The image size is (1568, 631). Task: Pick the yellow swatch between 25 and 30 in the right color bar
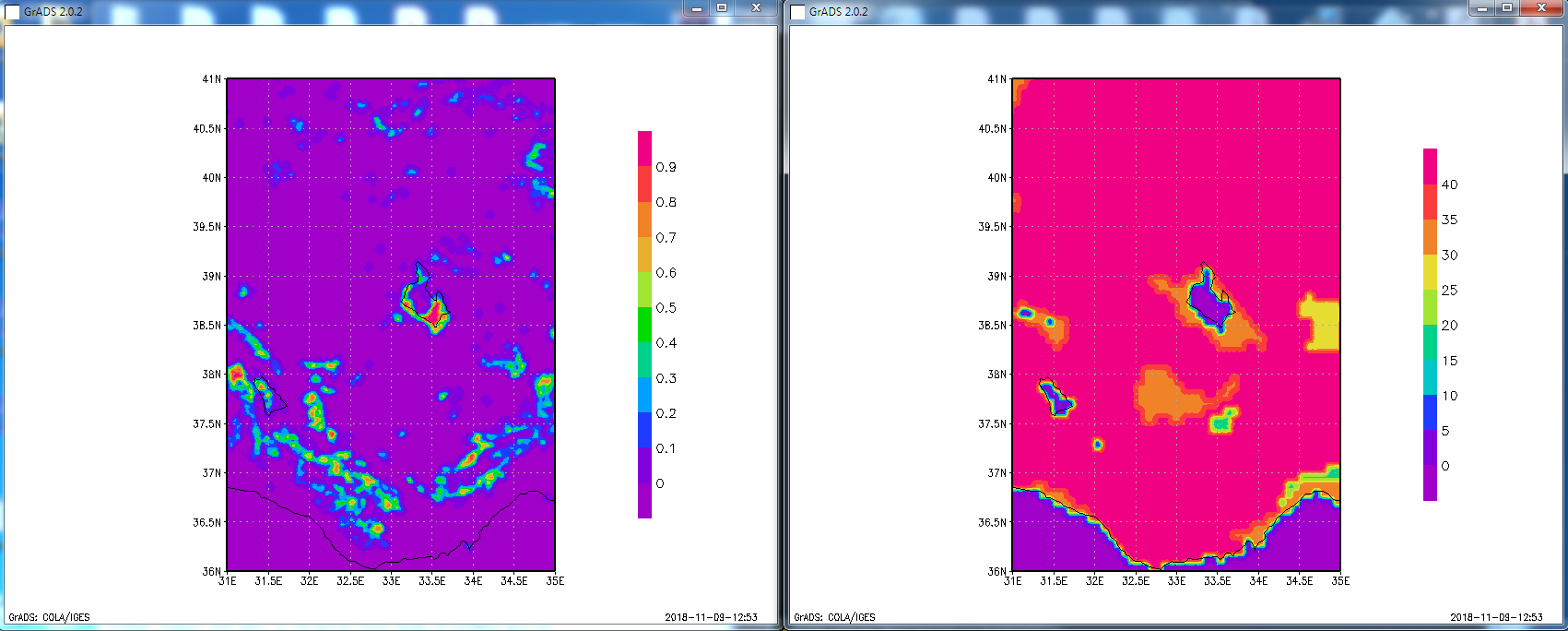click(x=1430, y=272)
